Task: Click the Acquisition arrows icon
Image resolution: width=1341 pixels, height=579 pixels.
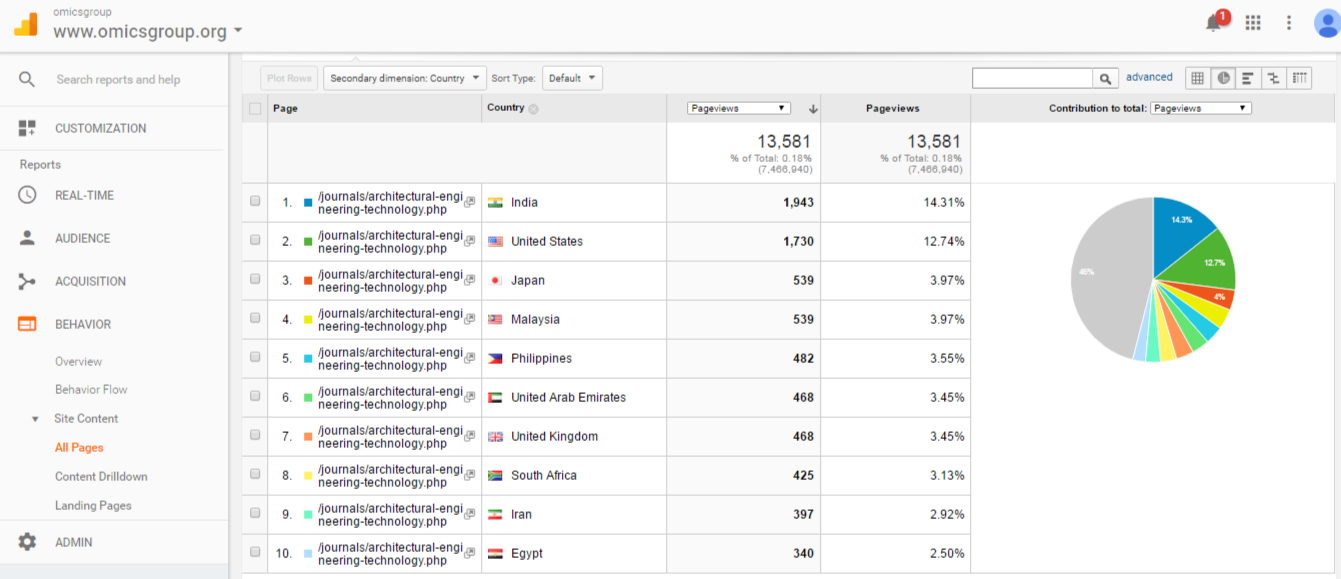Action: [27, 281]
